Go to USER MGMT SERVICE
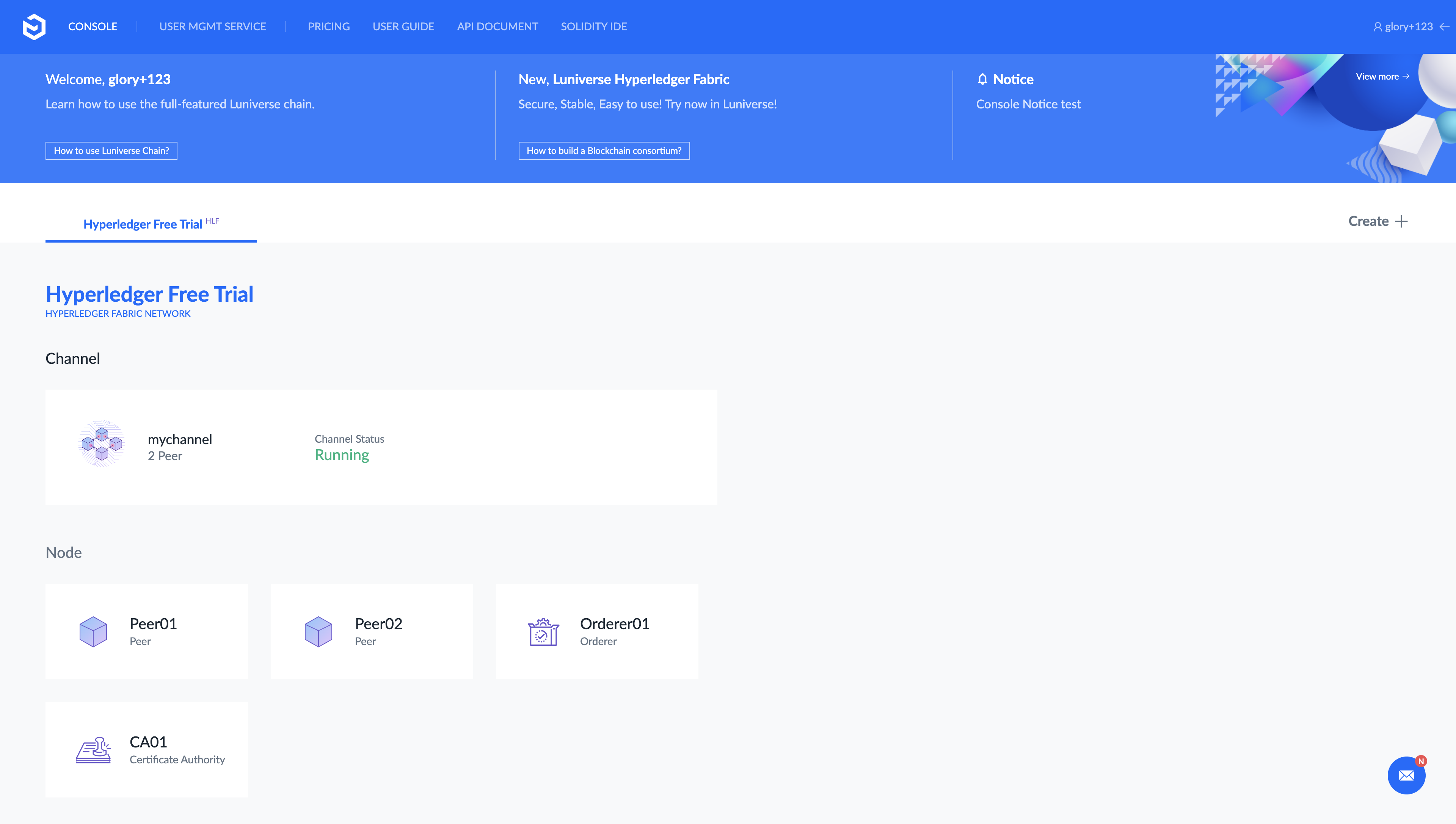This screenshot has height=824, width=1456. click(x=212, y=27)
